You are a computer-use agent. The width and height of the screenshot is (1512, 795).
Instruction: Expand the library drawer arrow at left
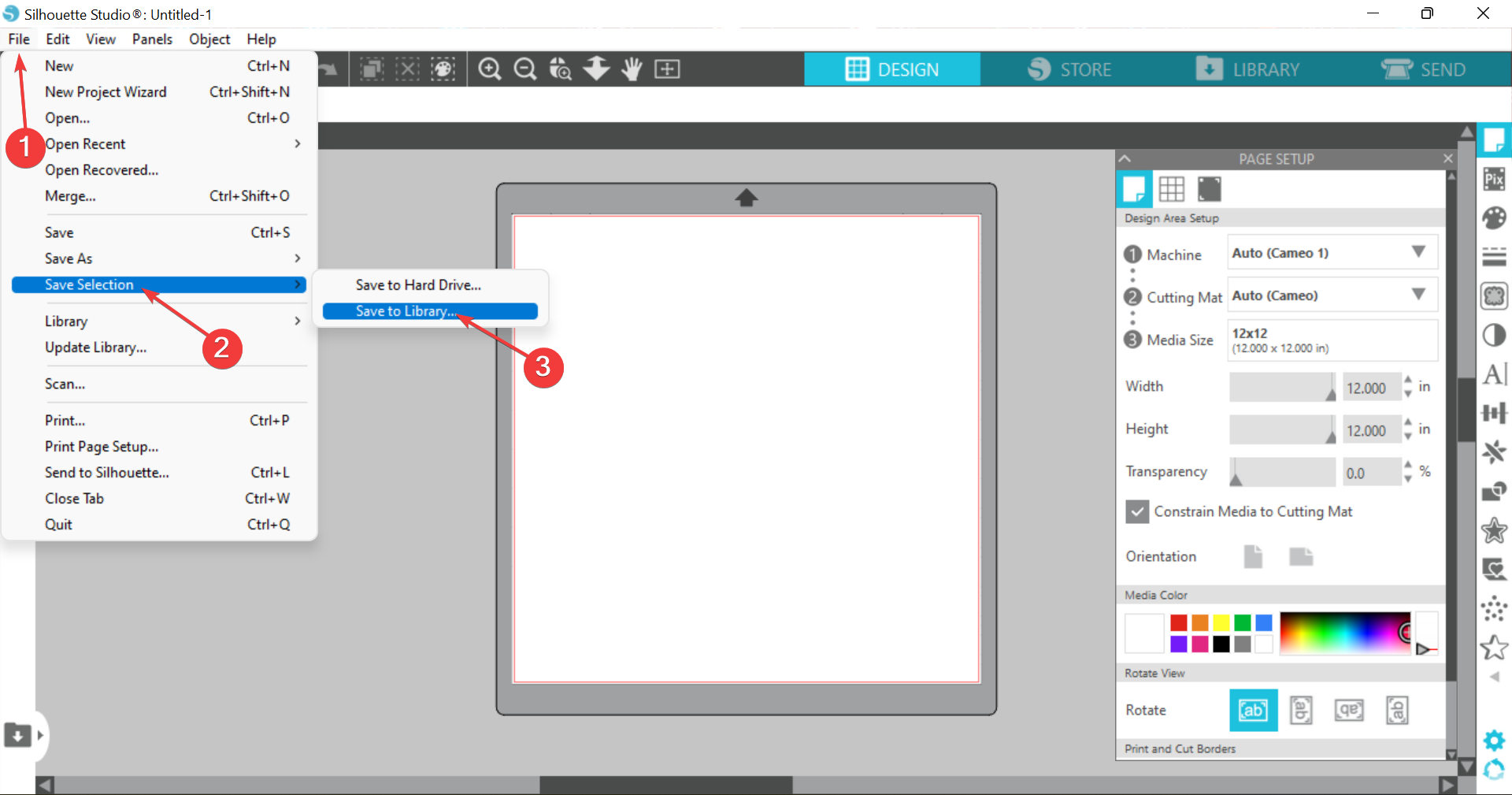point(40,735)
